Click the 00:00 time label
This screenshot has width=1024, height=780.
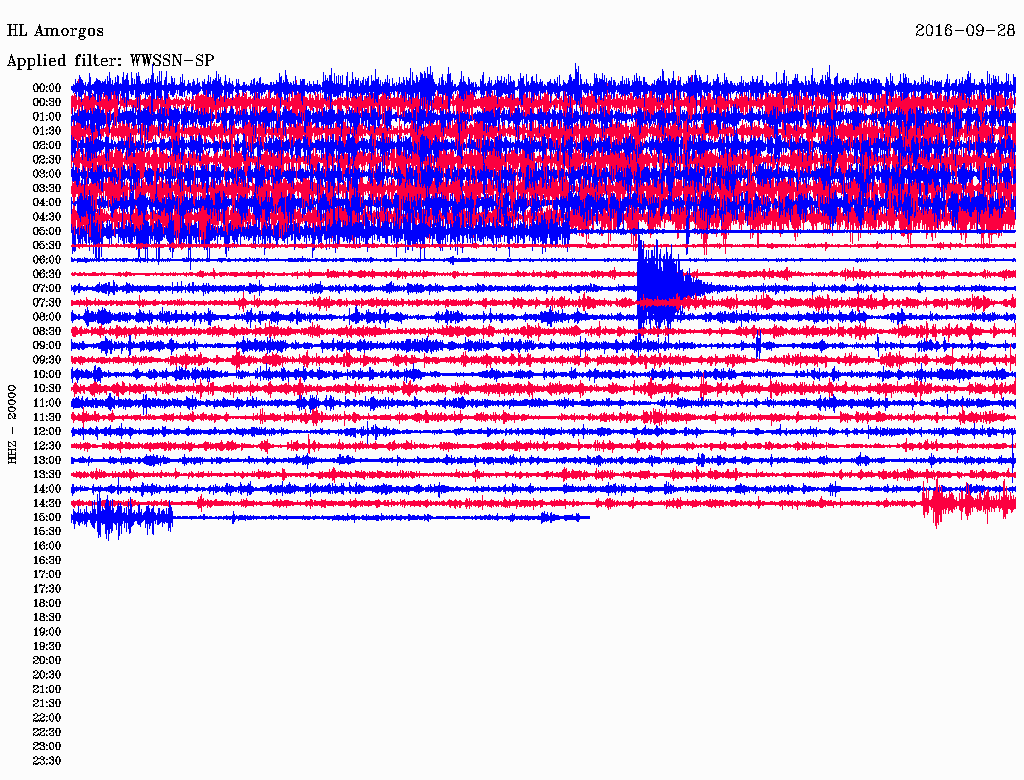point(47,88)
